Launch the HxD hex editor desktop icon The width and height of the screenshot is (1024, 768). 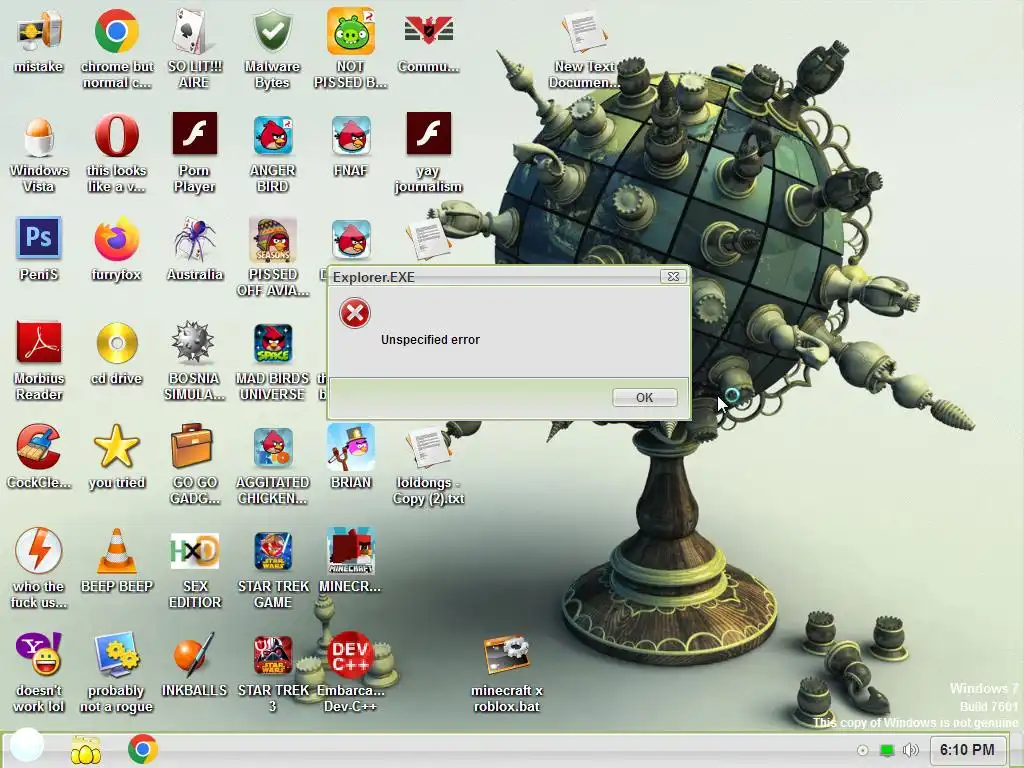(194, 551)
